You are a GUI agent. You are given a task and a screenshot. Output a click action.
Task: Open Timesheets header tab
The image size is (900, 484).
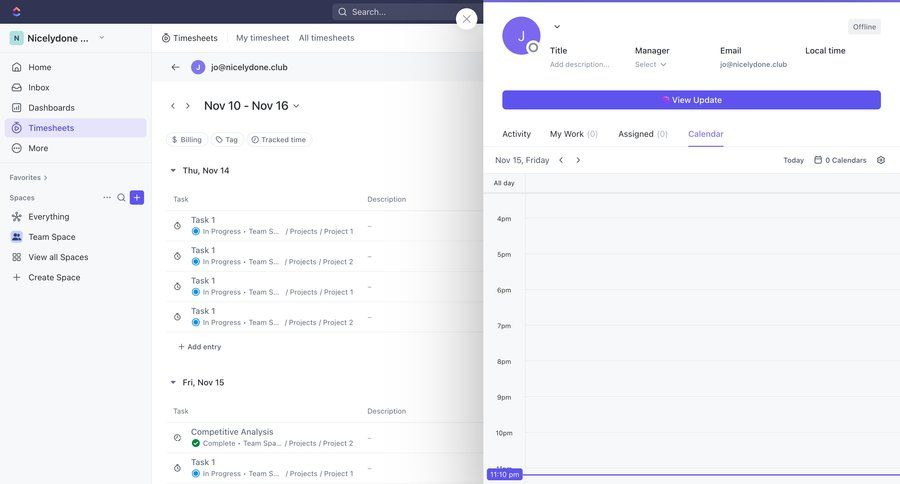click(189, 38)
